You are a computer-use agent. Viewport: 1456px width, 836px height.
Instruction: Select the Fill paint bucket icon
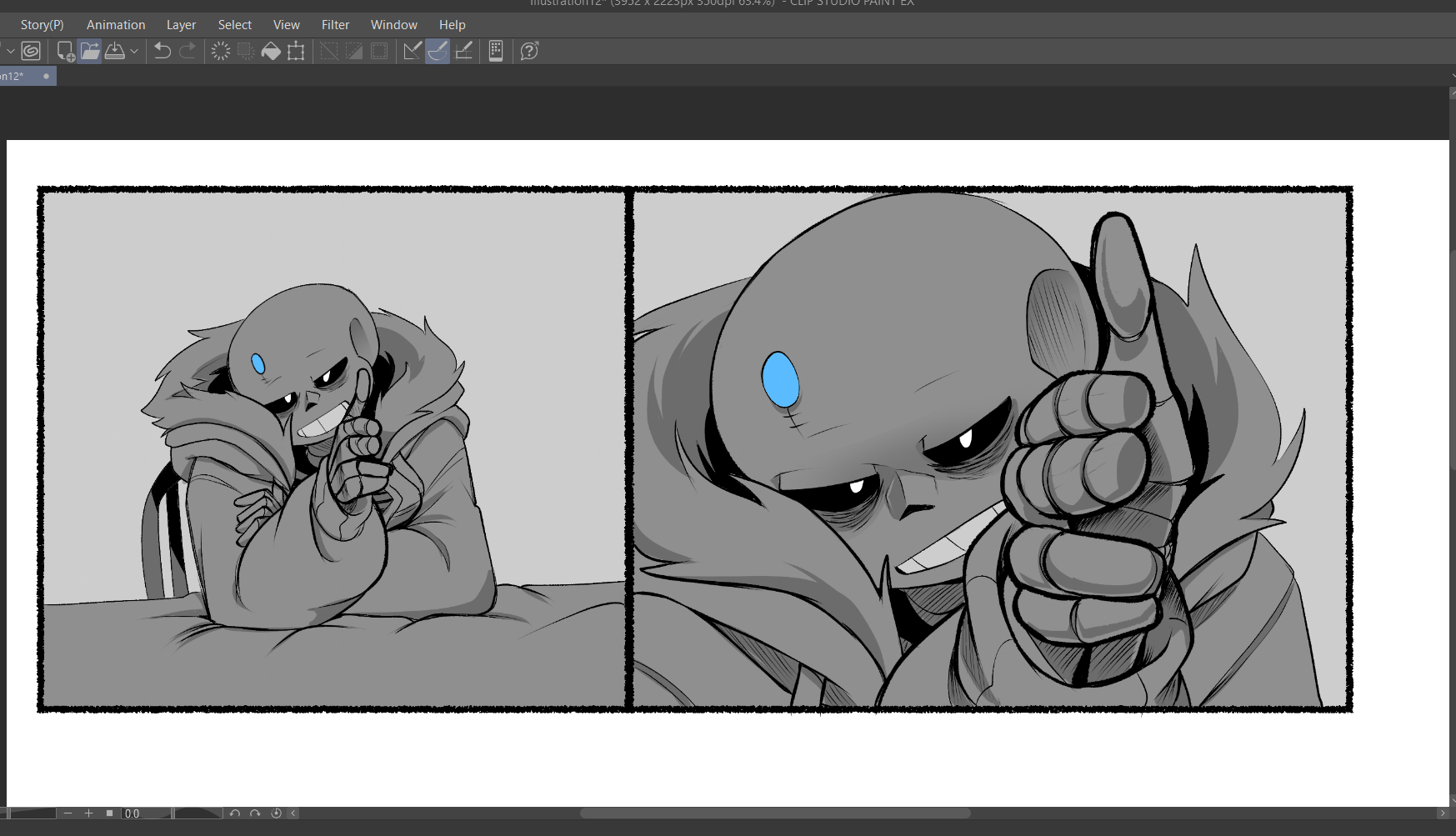[271, 52]
